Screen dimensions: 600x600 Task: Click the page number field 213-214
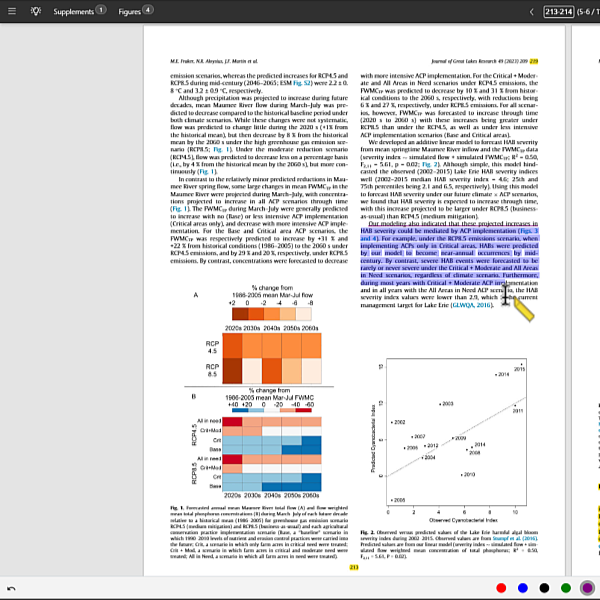558,12
